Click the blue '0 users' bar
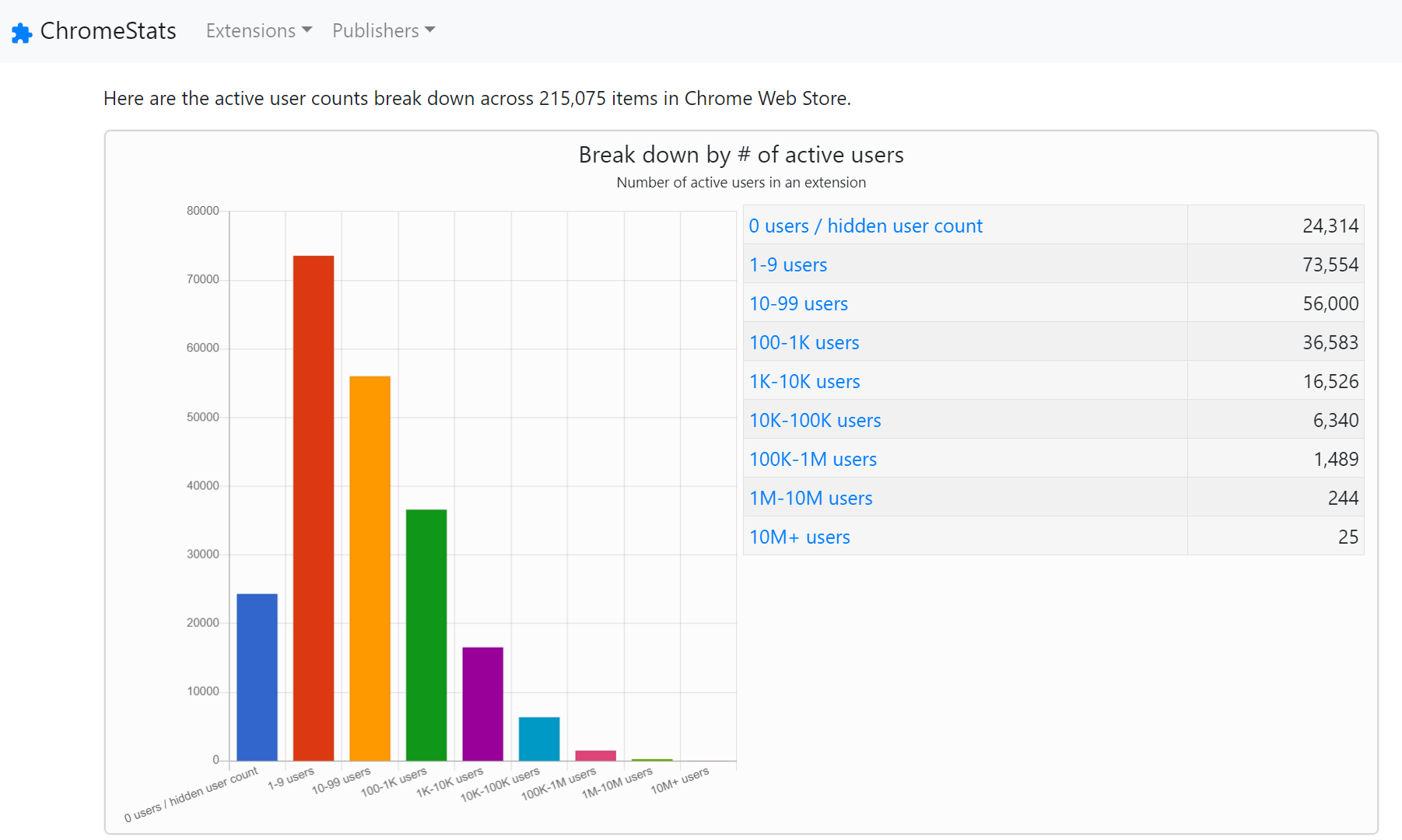Image resolution: width=1402 pixels, height=840 pixels. [x=257, y=677]
